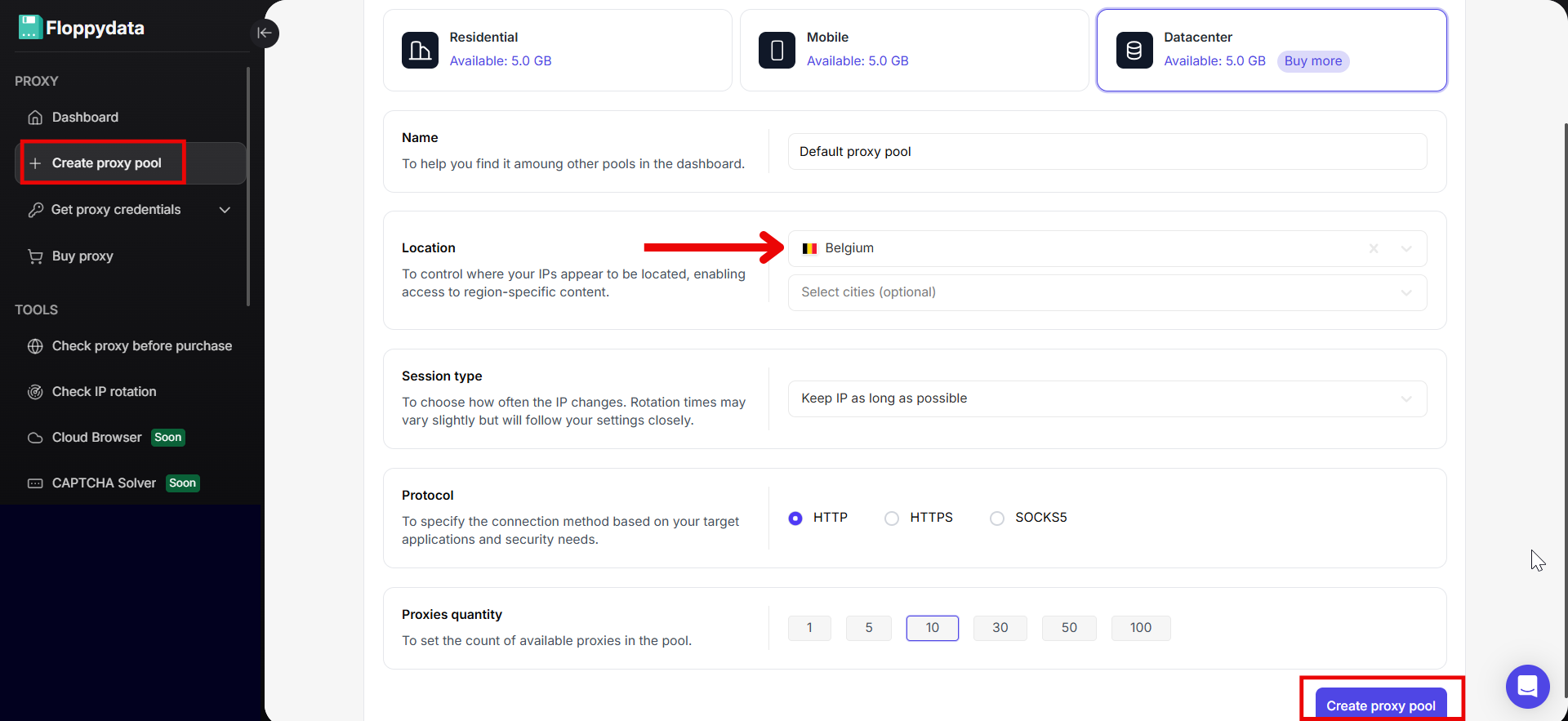Clear the Belgium location selection

point(1374,249)
